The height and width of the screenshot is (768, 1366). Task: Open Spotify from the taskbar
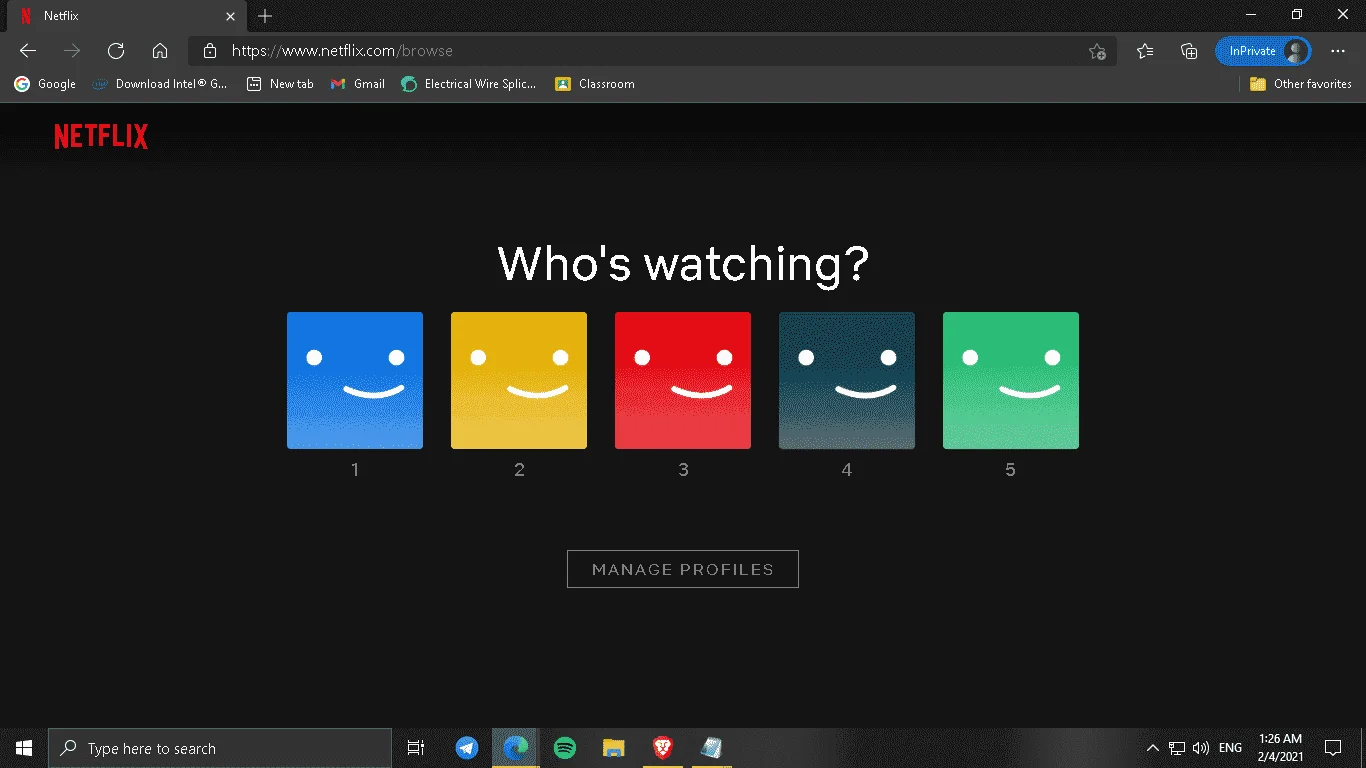click(x=565, y=748)
